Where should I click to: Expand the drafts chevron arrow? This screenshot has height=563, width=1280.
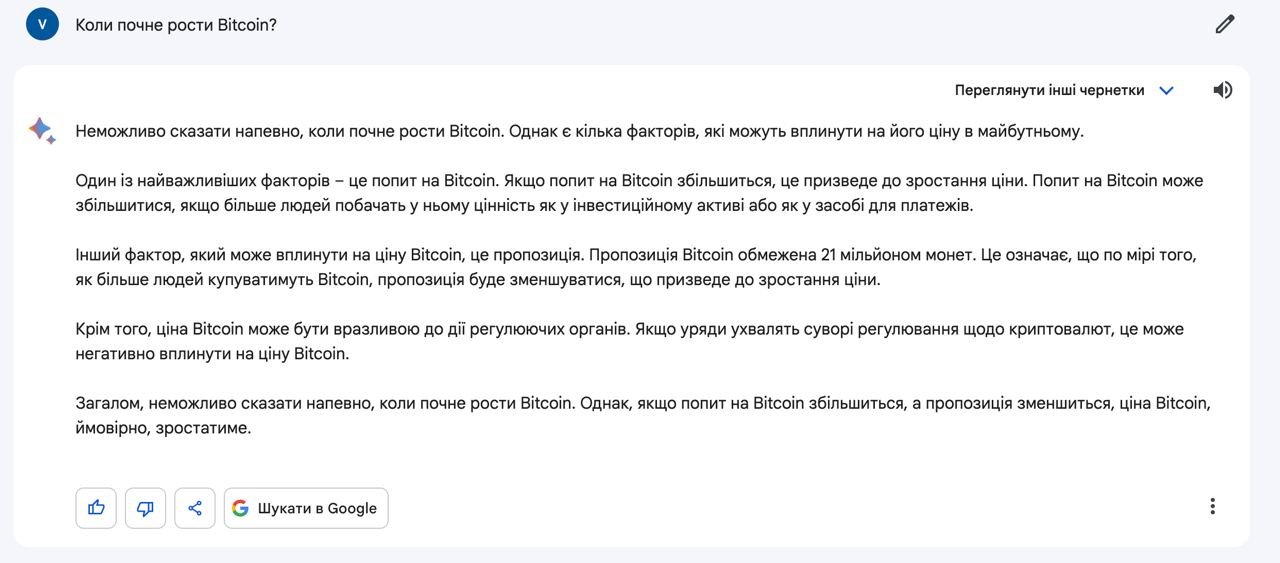pyautogui.click(x=1166, y=90)
